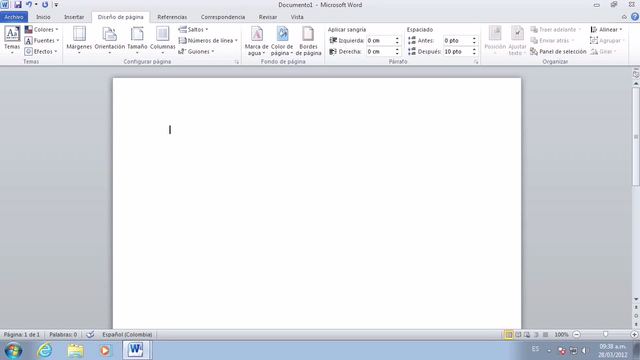Click the Página: 1 de 1 status entry
The height and width of the screenshot is (360, 640).
pos(22,334)
